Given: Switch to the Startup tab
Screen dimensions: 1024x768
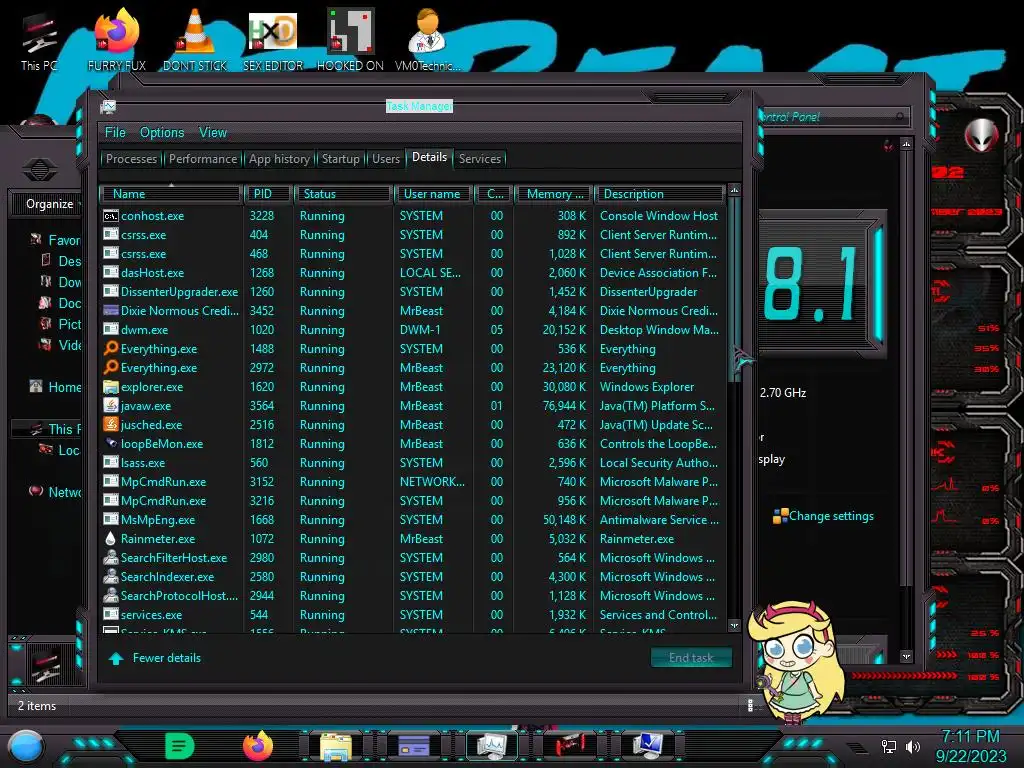Looking at the screenshot, I should pyautogui.click(x=340, y=159).
